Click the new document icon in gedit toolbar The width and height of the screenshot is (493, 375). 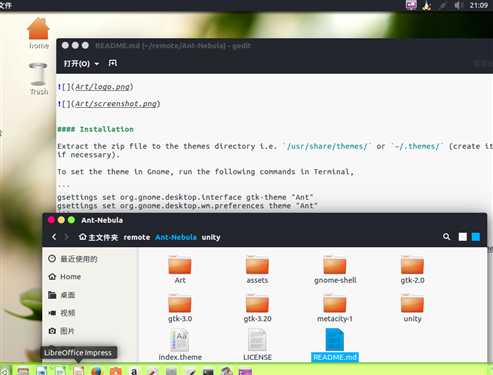(x=113, y=63)
